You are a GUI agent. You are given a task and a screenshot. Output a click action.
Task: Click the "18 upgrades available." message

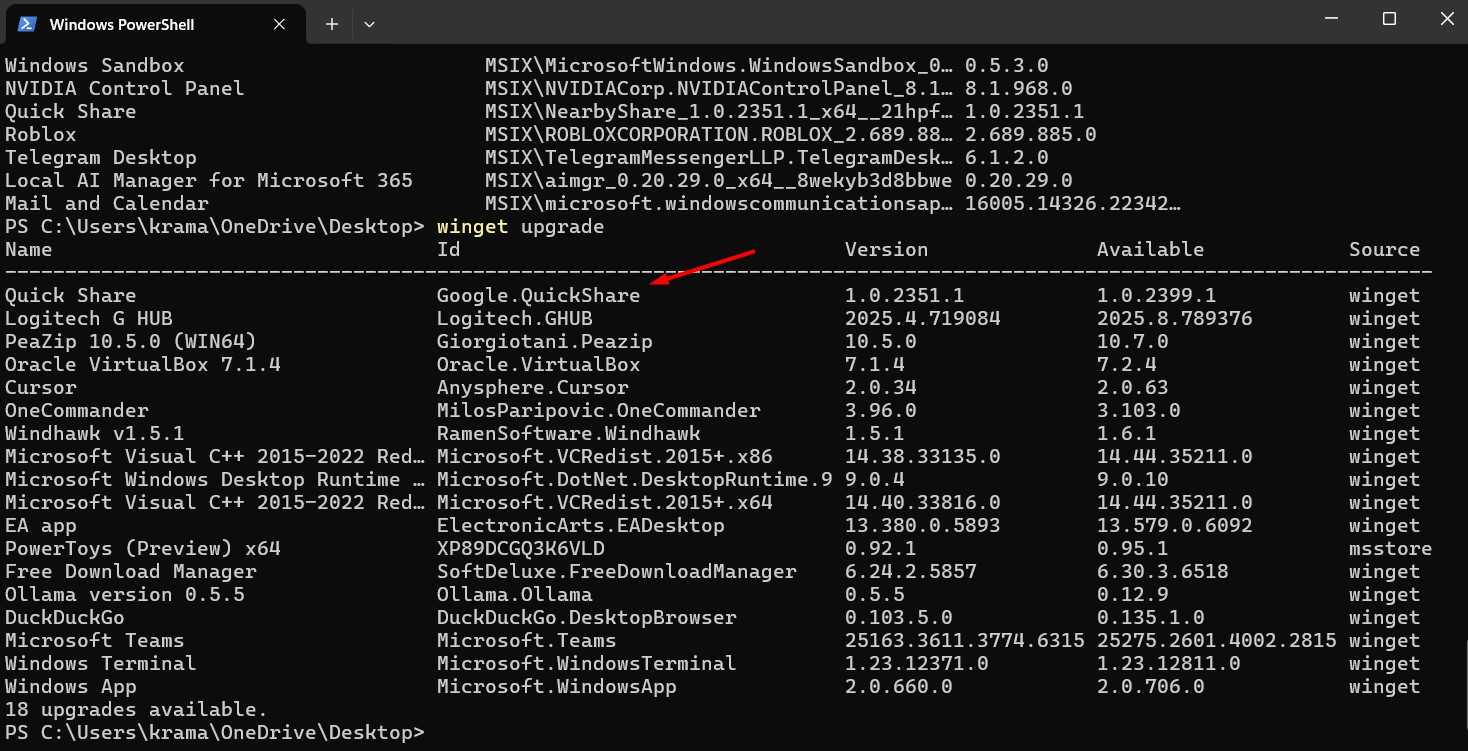136,709
